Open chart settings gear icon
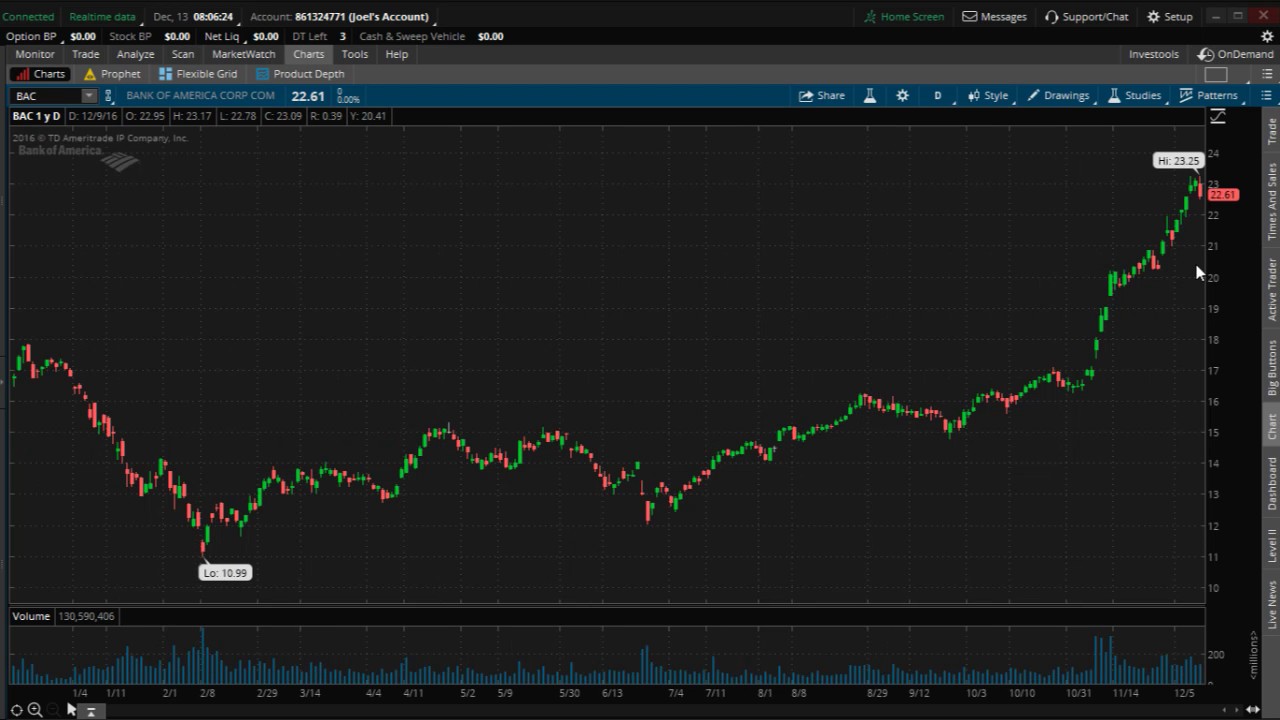This screenshot has height=720, width=1280. pos(903,96)
